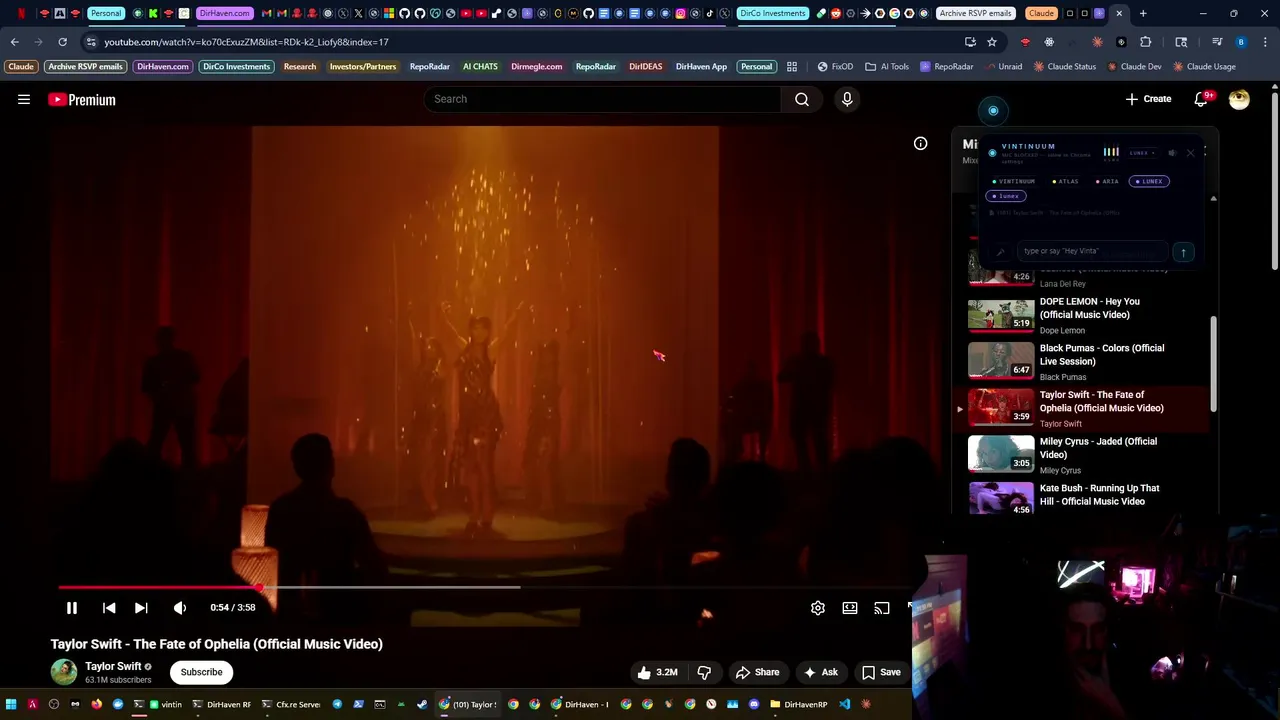Go back in browser history
1280x720 pixels.
[x=14, y=42]
